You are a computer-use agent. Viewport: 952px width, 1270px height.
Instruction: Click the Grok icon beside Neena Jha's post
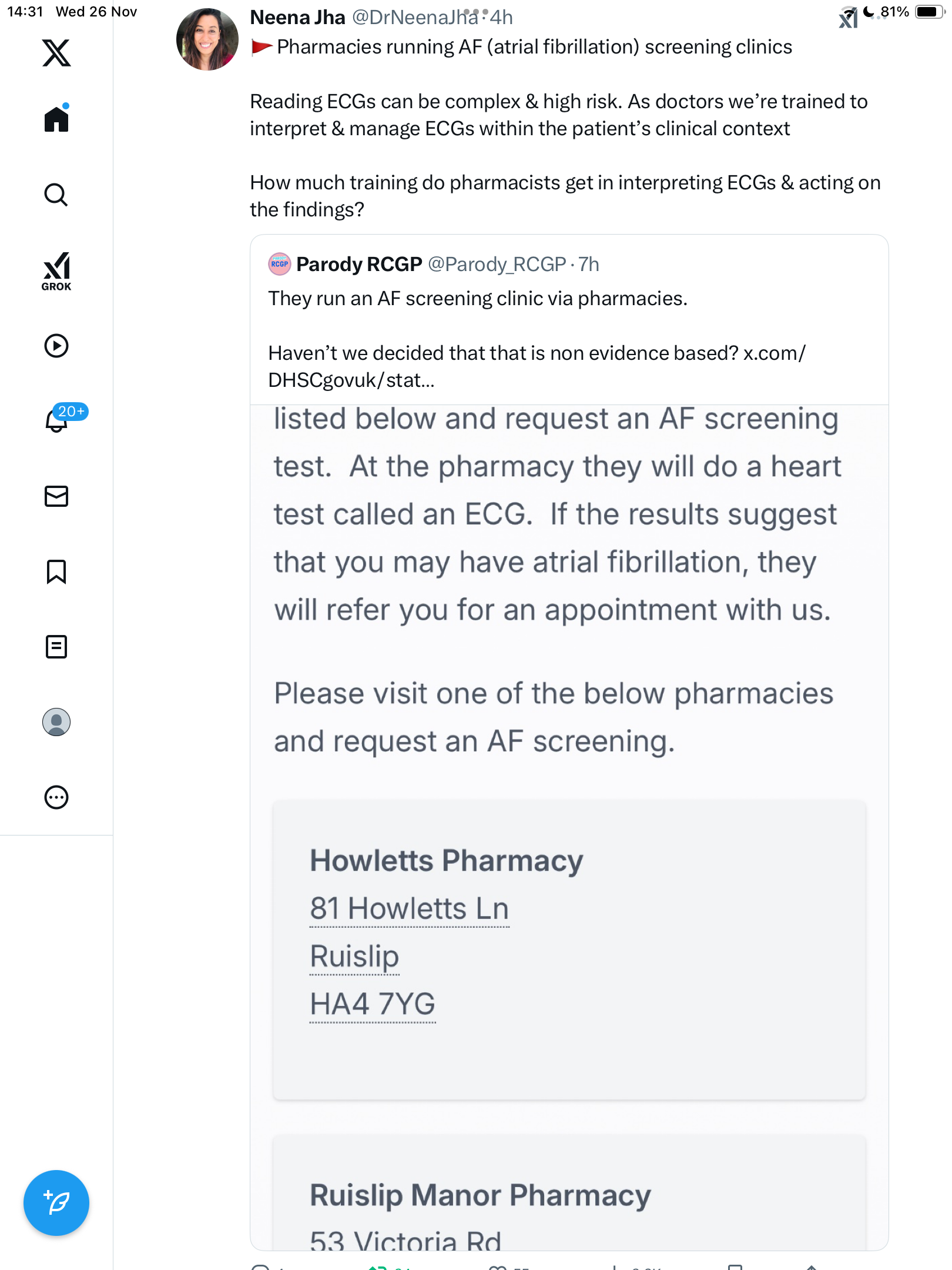point(848,19)
